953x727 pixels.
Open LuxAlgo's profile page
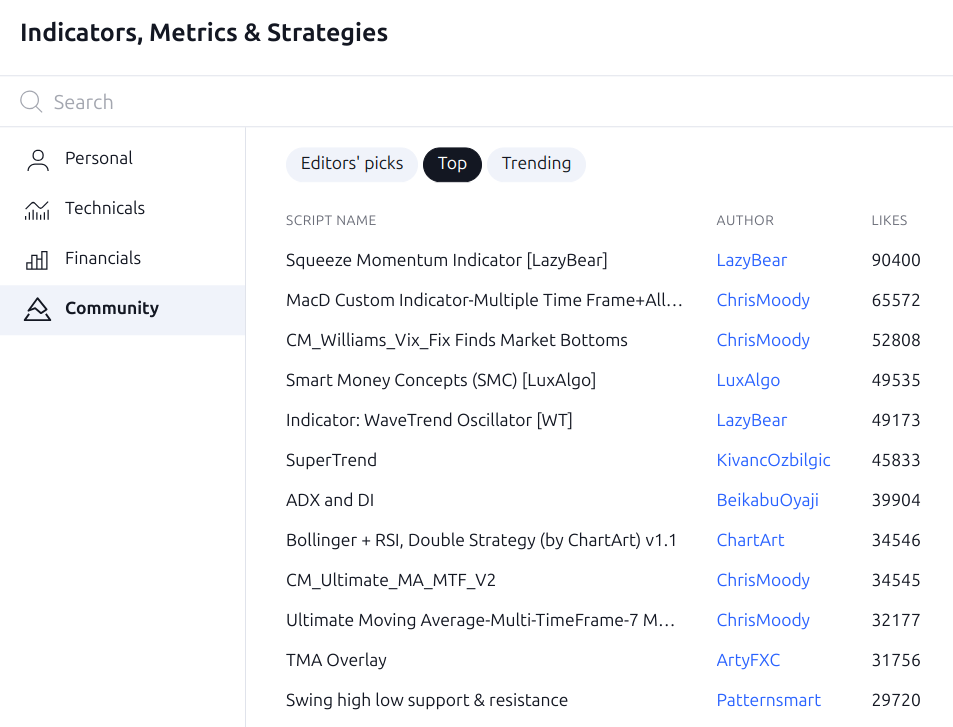[748, 380]
